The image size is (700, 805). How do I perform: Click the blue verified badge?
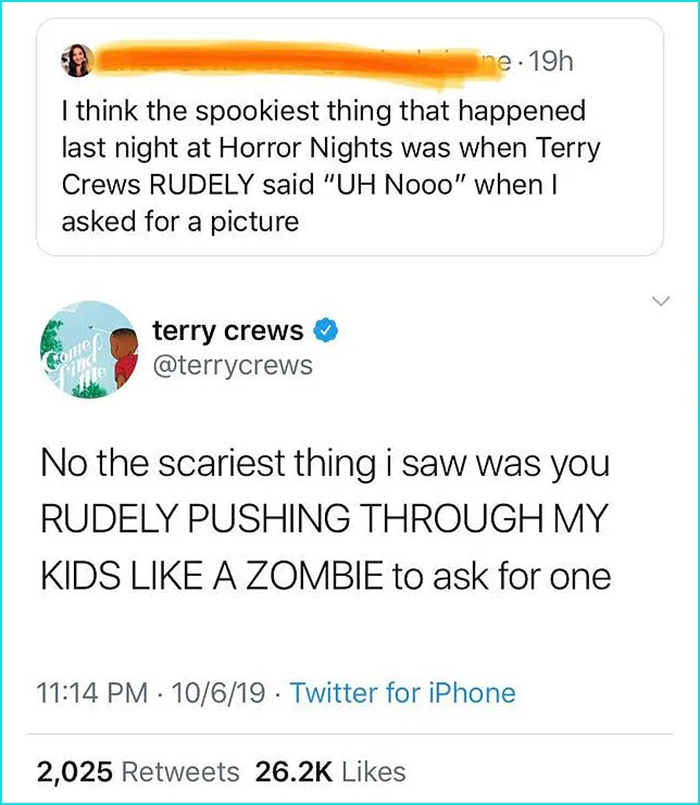(x=323, y=329)
